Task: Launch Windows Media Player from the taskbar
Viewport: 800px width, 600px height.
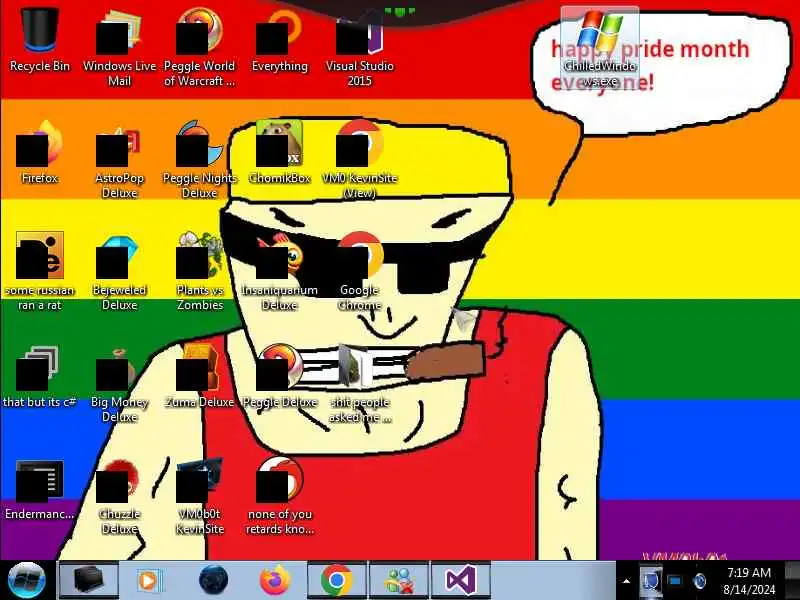Action: click(149, 580)
